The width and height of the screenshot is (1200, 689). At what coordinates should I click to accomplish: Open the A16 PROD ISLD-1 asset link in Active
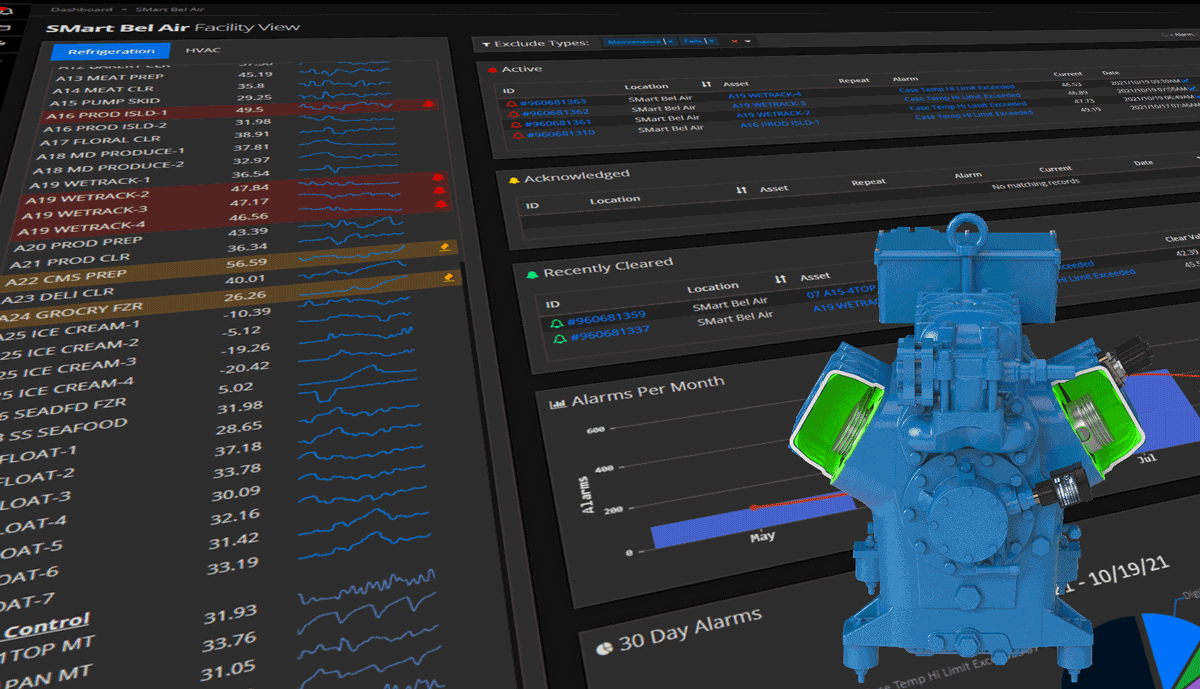779,124
